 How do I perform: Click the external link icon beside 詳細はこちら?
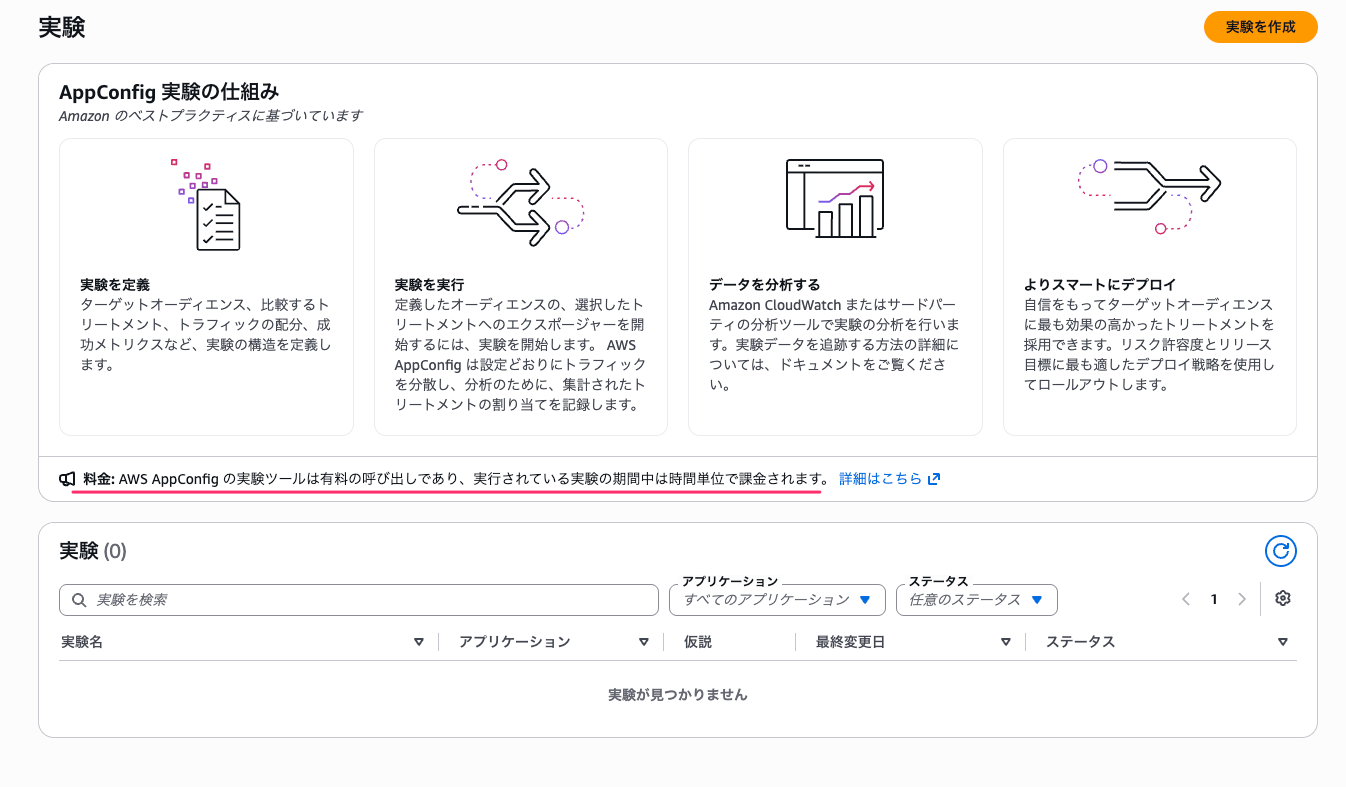point(934,479)
